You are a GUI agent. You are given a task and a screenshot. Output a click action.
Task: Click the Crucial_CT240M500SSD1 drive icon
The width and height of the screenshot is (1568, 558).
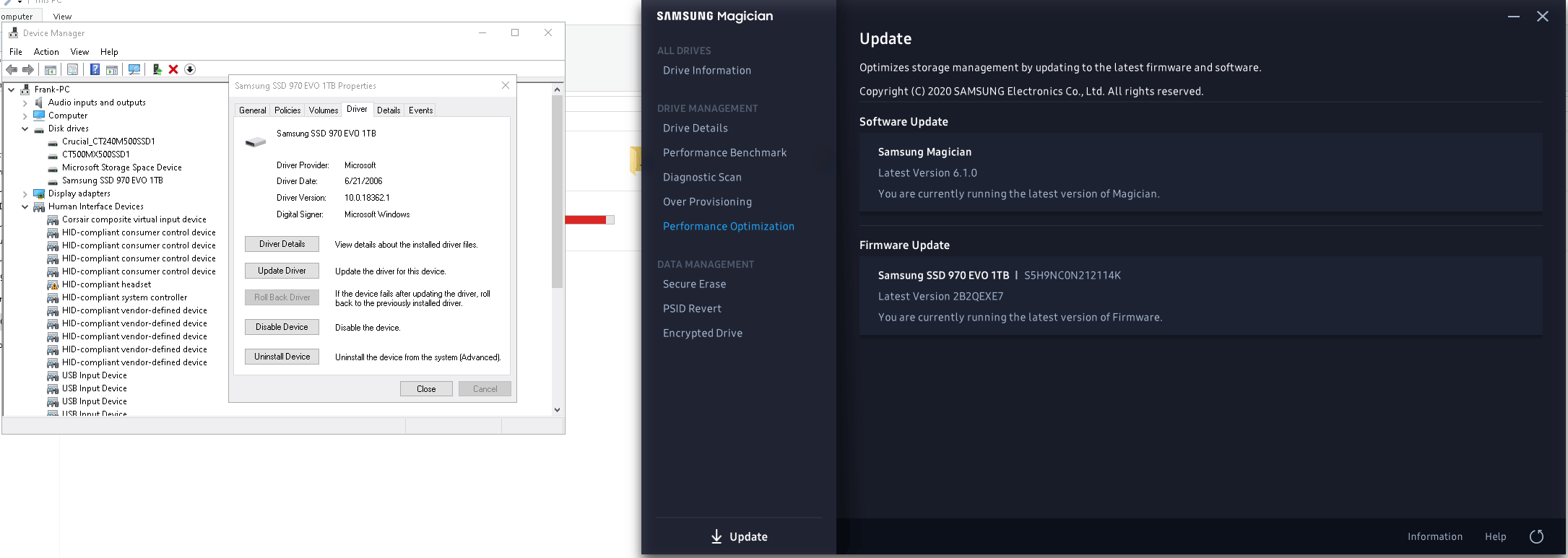[53, 142]
